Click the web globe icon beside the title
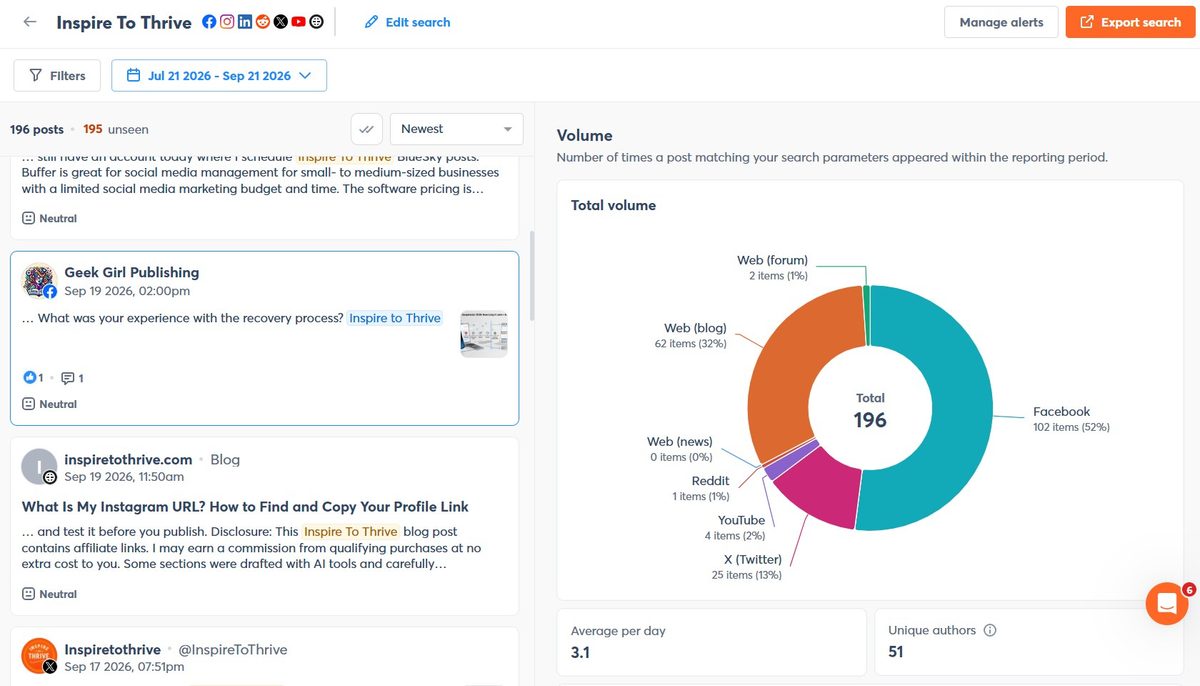Image resolution: width=1200 pixels, height=686 pixels. (x=316, y=22)
